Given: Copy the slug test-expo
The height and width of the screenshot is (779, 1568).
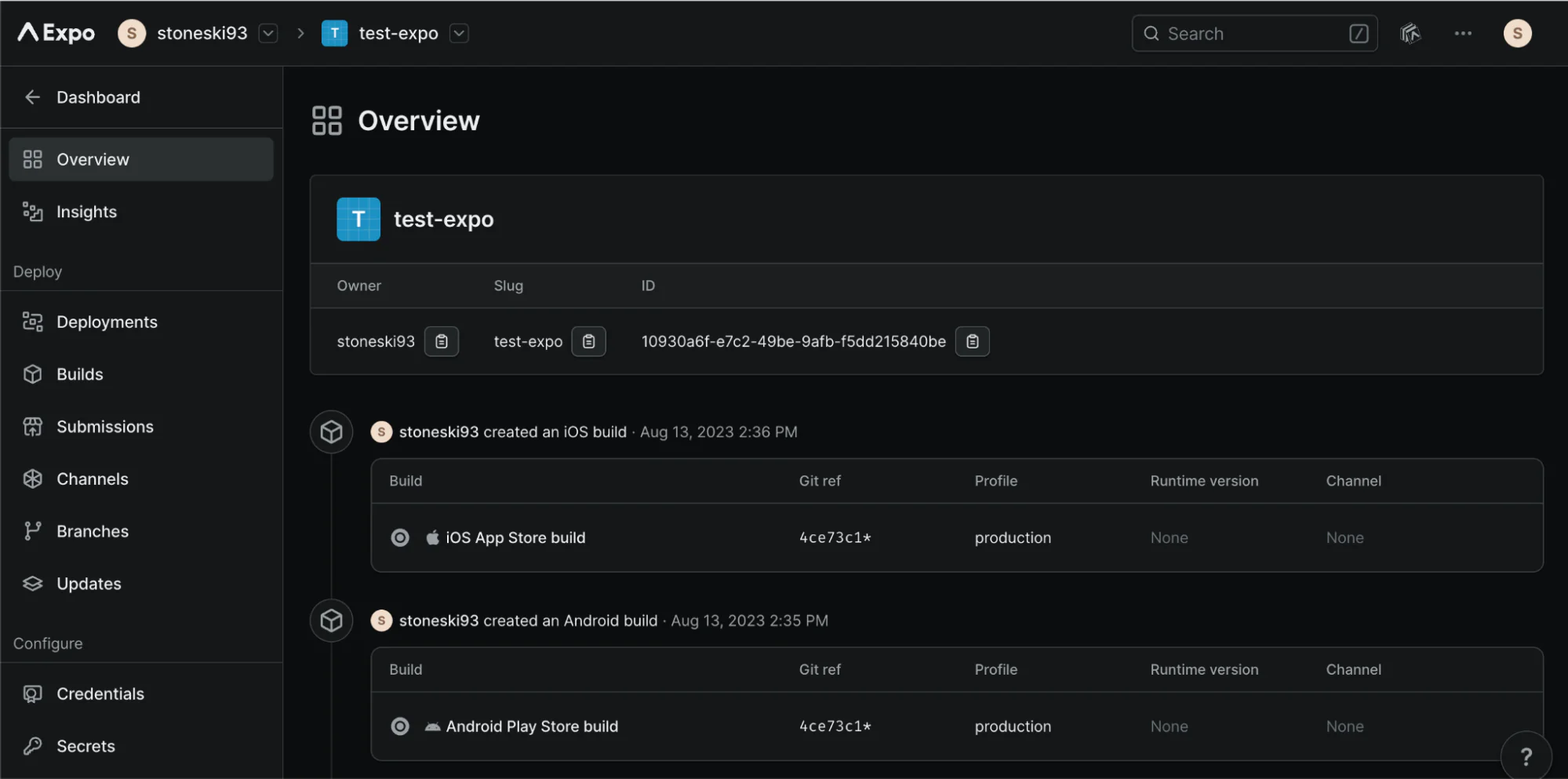Looking at the screenshot, I should 589,341.
